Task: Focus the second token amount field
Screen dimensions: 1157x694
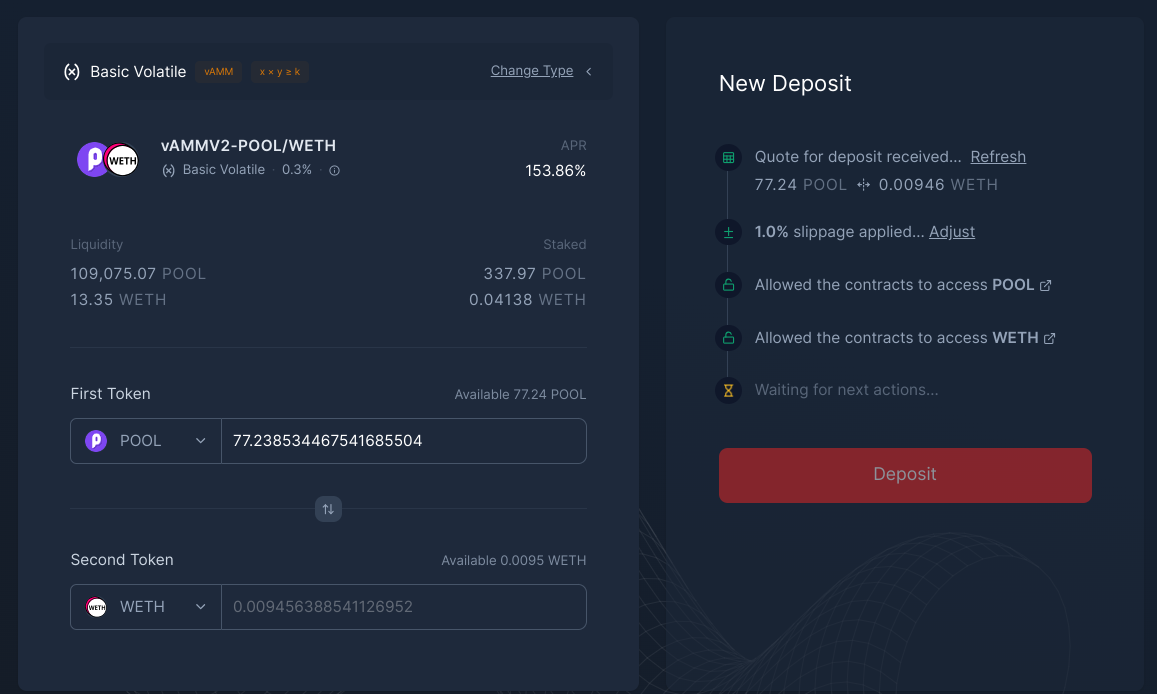Action: pyautogui.click(x=404, y=607)
